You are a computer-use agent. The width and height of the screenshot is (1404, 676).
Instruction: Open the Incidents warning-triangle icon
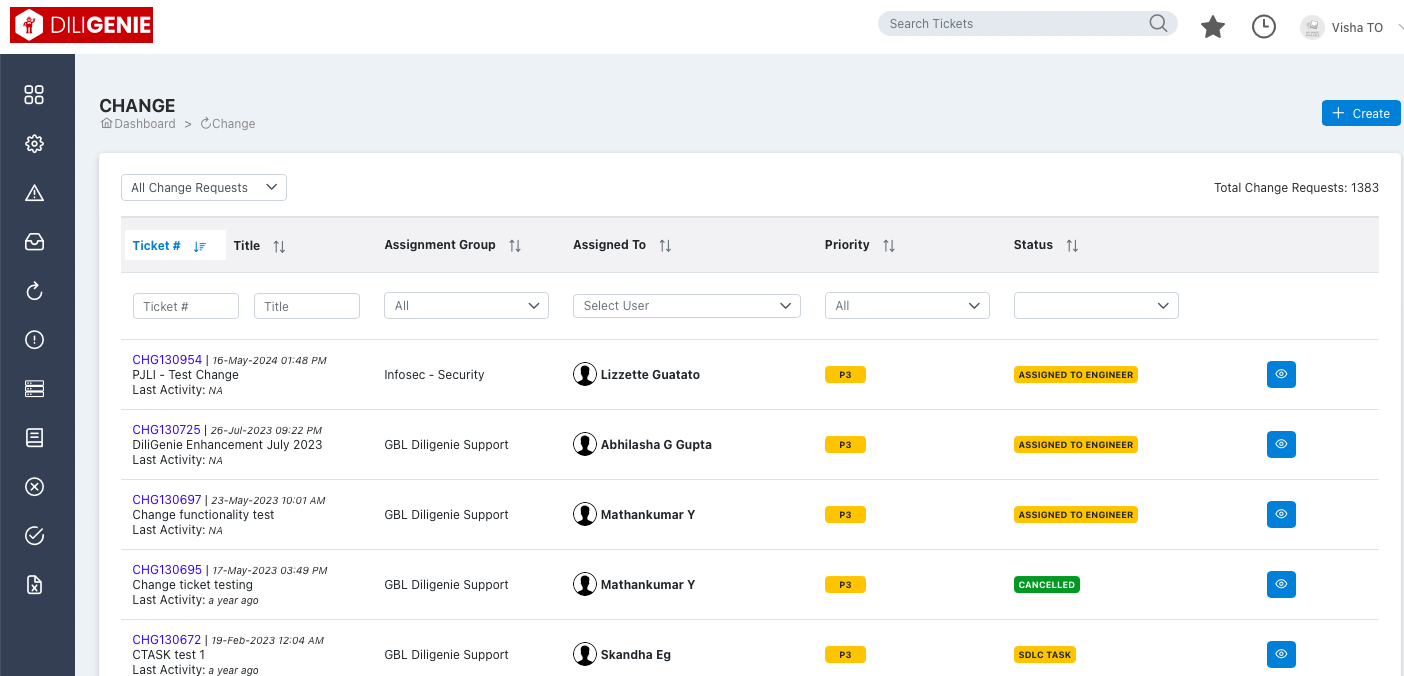34,192
